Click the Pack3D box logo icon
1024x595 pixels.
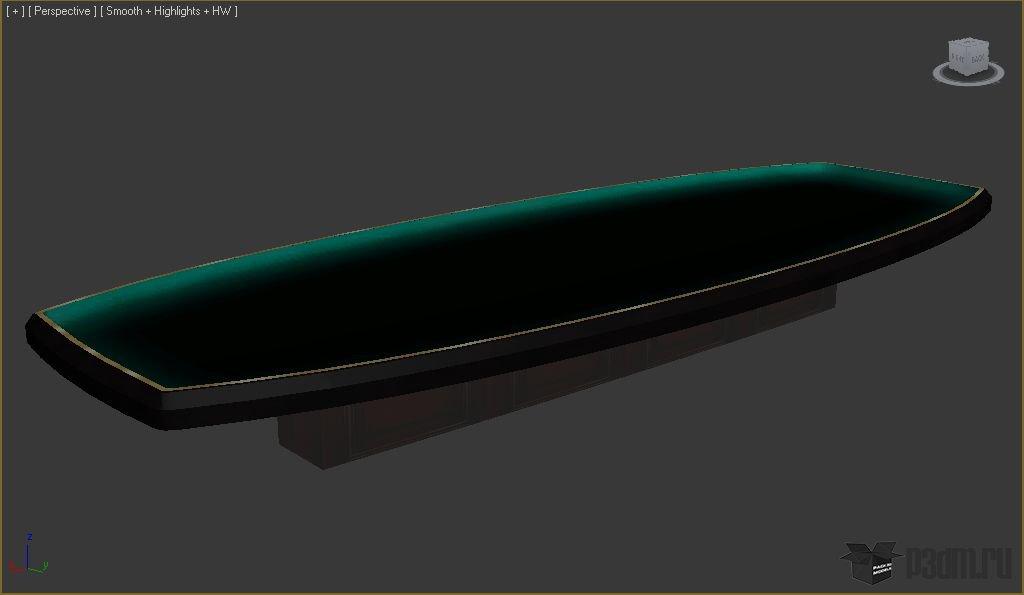point(869,563)
